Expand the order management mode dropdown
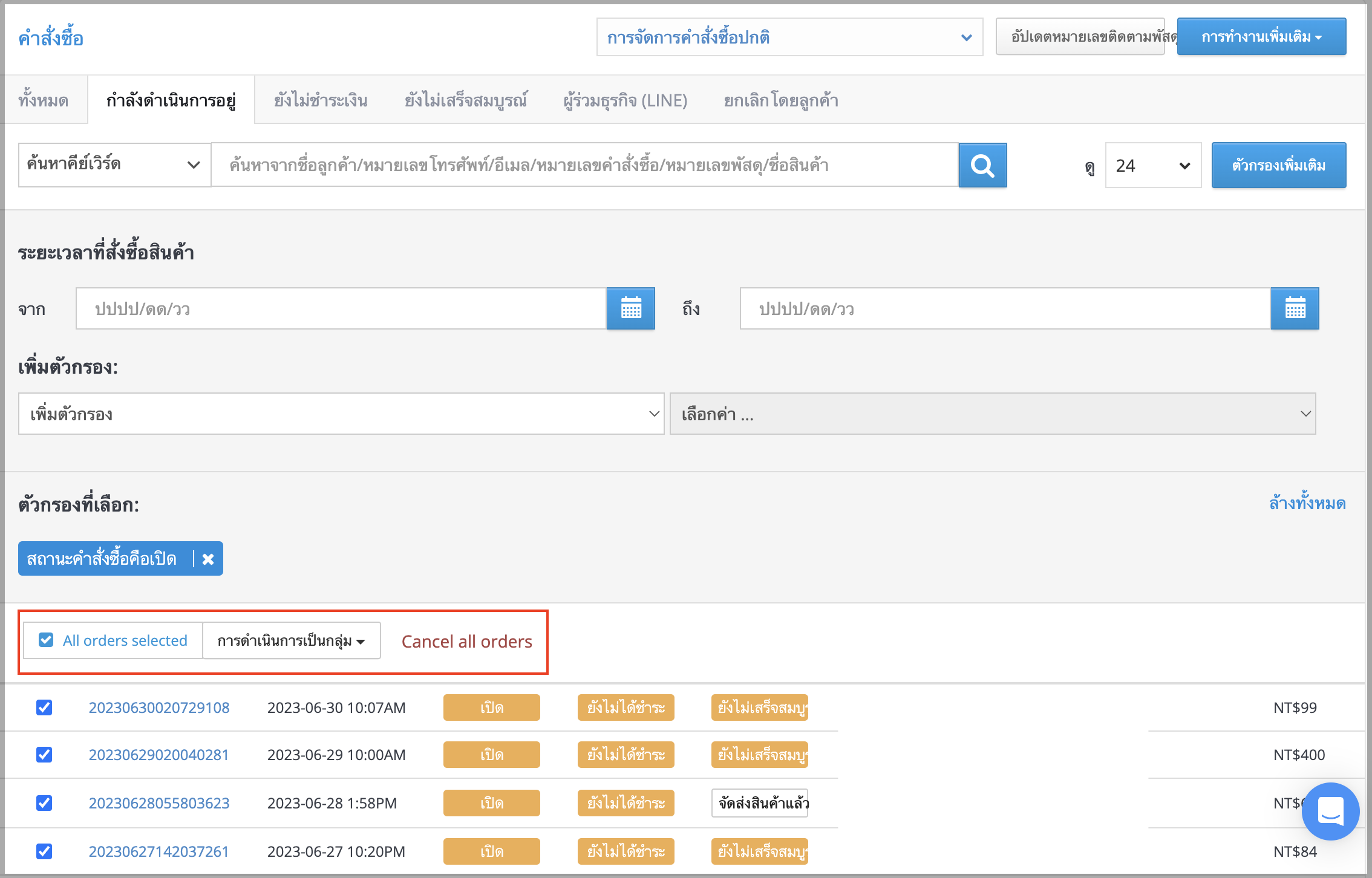This screenshot has width=1372, height=878. 789,37
